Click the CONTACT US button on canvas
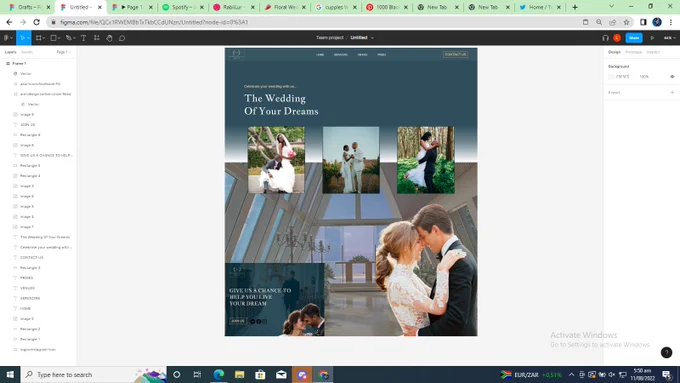The width and height of the screenshot is (680, 383). coord(455,55)
